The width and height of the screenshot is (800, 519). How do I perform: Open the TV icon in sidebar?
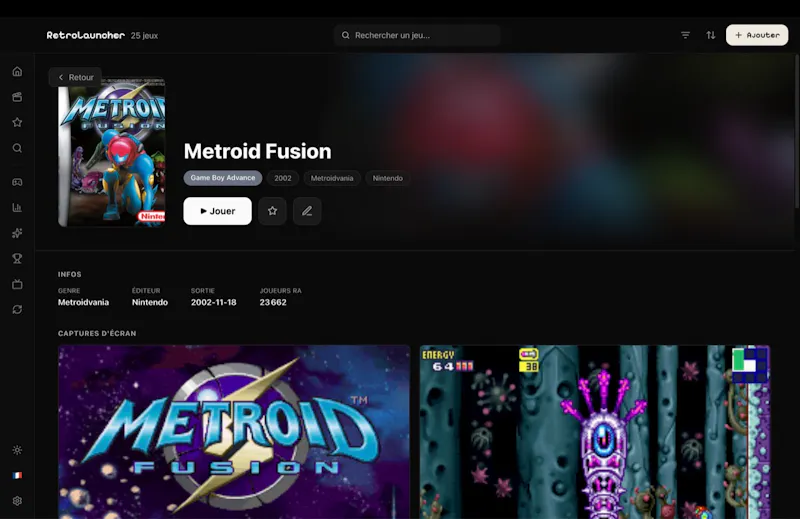(17, 284)
